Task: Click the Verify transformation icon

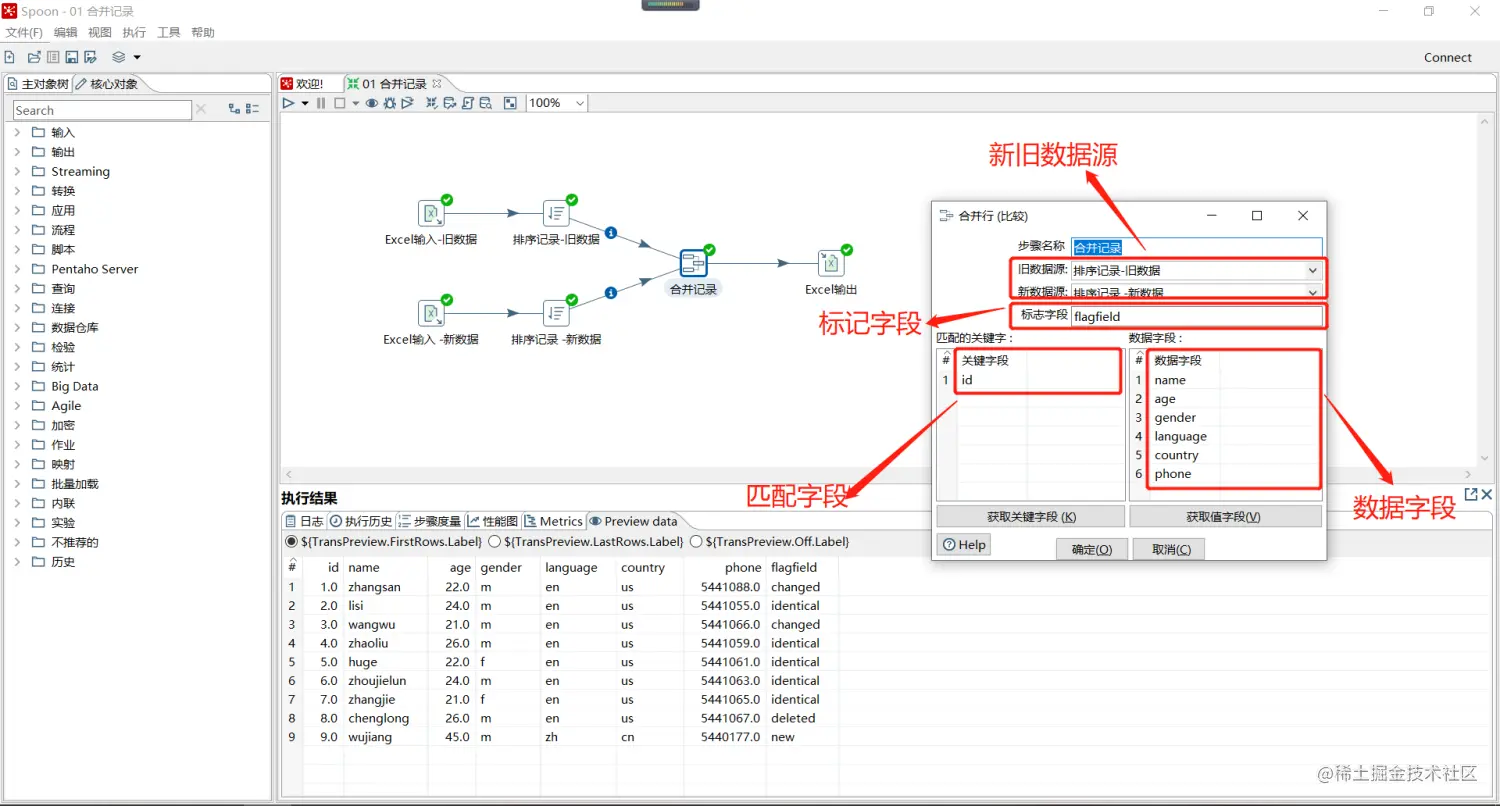Action: (432, 103)
